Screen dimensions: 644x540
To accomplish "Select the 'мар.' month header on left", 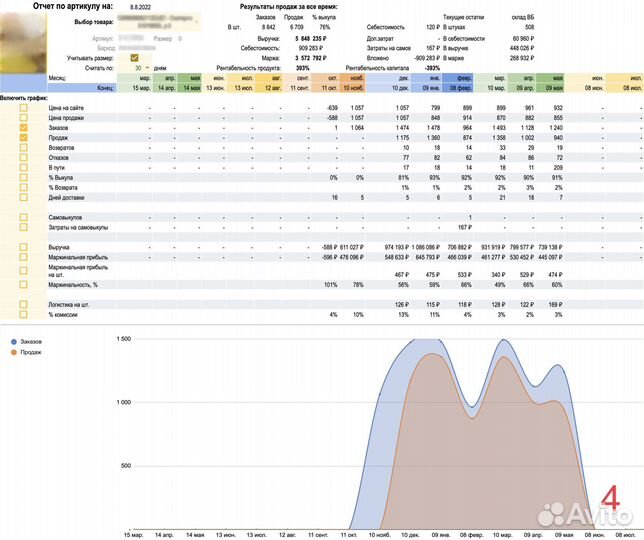I will point(145,77).
